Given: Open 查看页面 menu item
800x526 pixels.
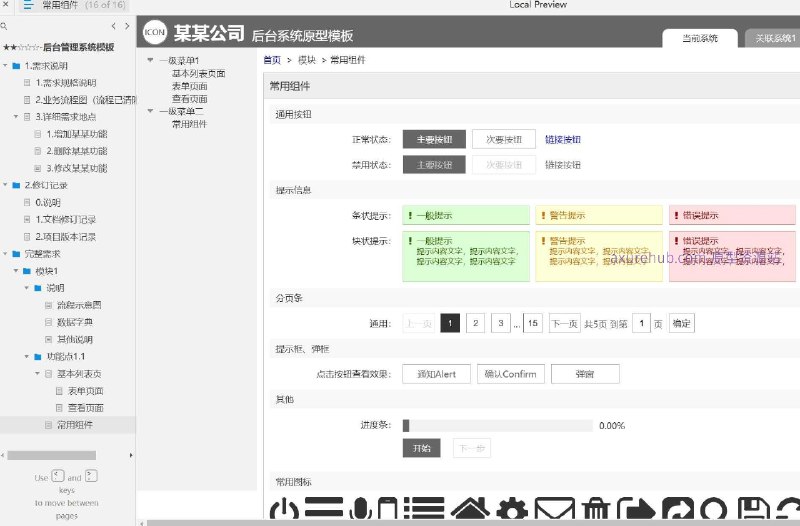Looking at the screenshot, I should point(189,99).
